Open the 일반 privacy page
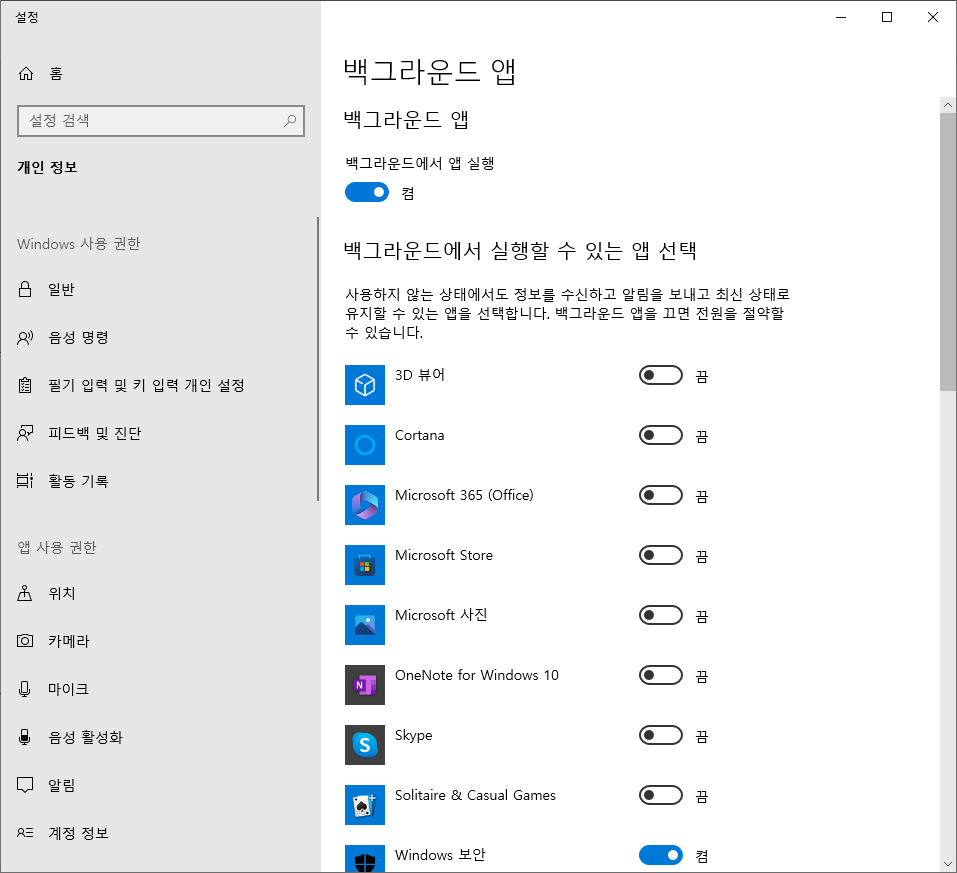 [x=159, y=289]
